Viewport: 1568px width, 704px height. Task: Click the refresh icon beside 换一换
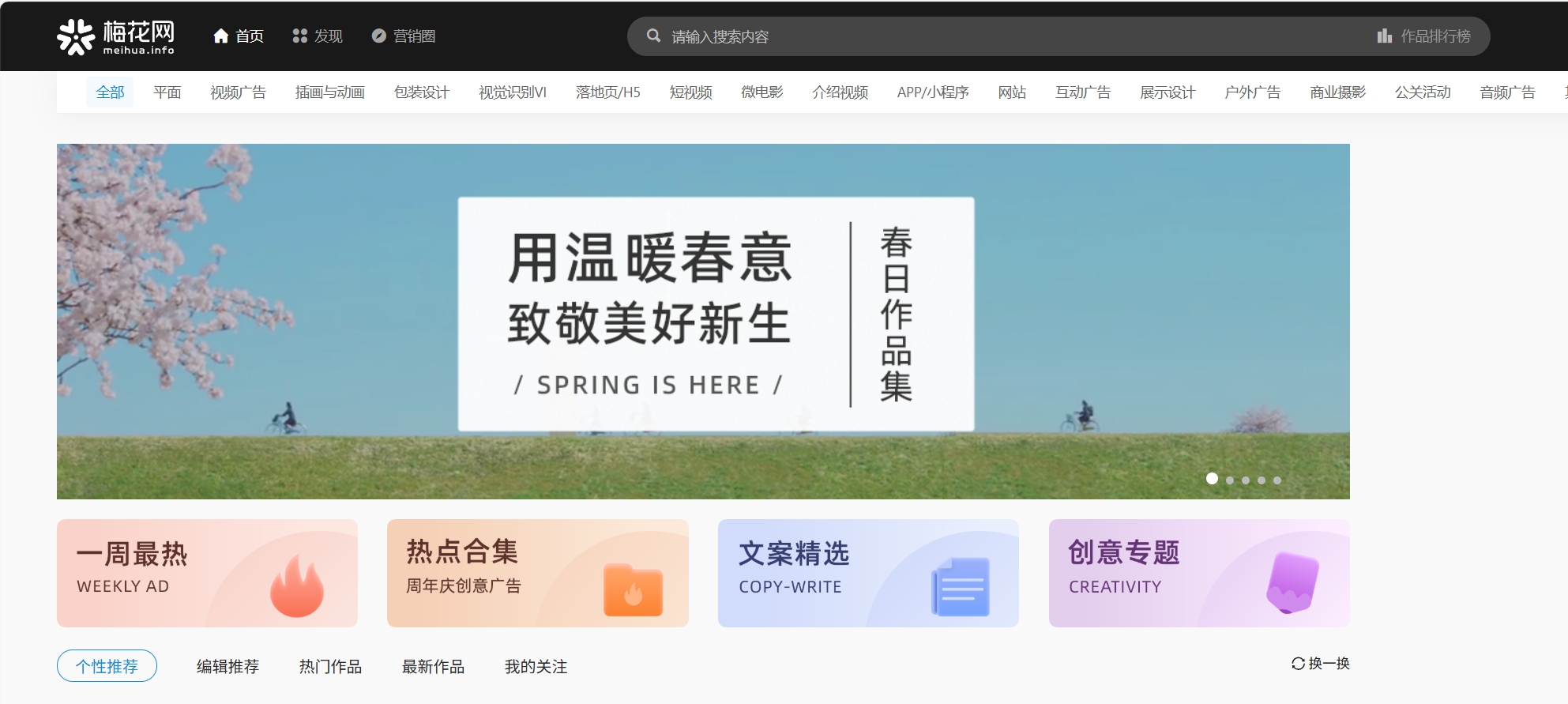[1298, 664]
